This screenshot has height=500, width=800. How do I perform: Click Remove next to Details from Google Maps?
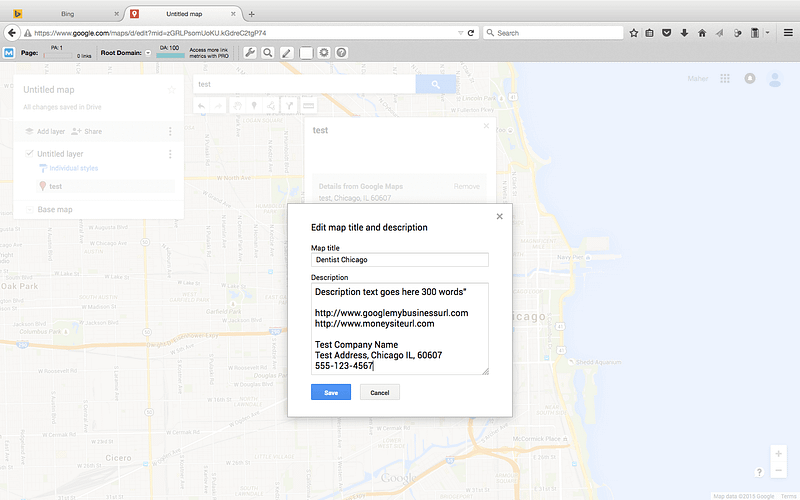tap(466, 187)
